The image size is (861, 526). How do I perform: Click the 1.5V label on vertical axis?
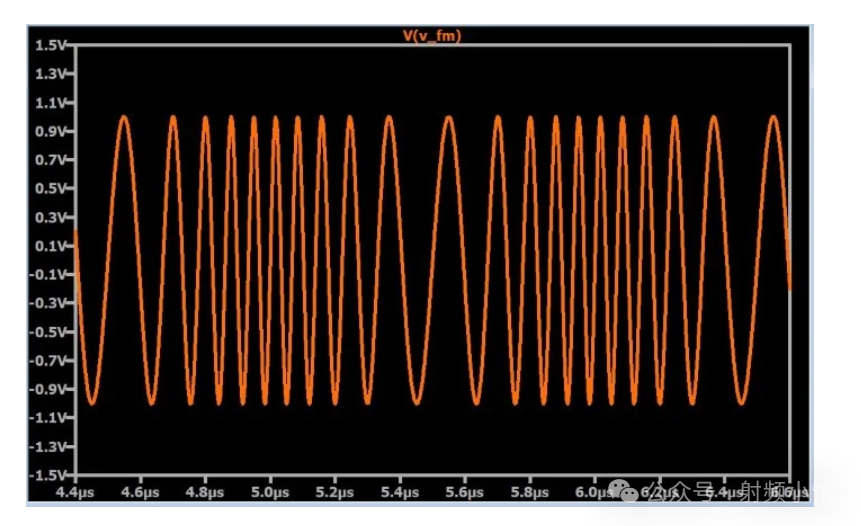click(48, 46)
